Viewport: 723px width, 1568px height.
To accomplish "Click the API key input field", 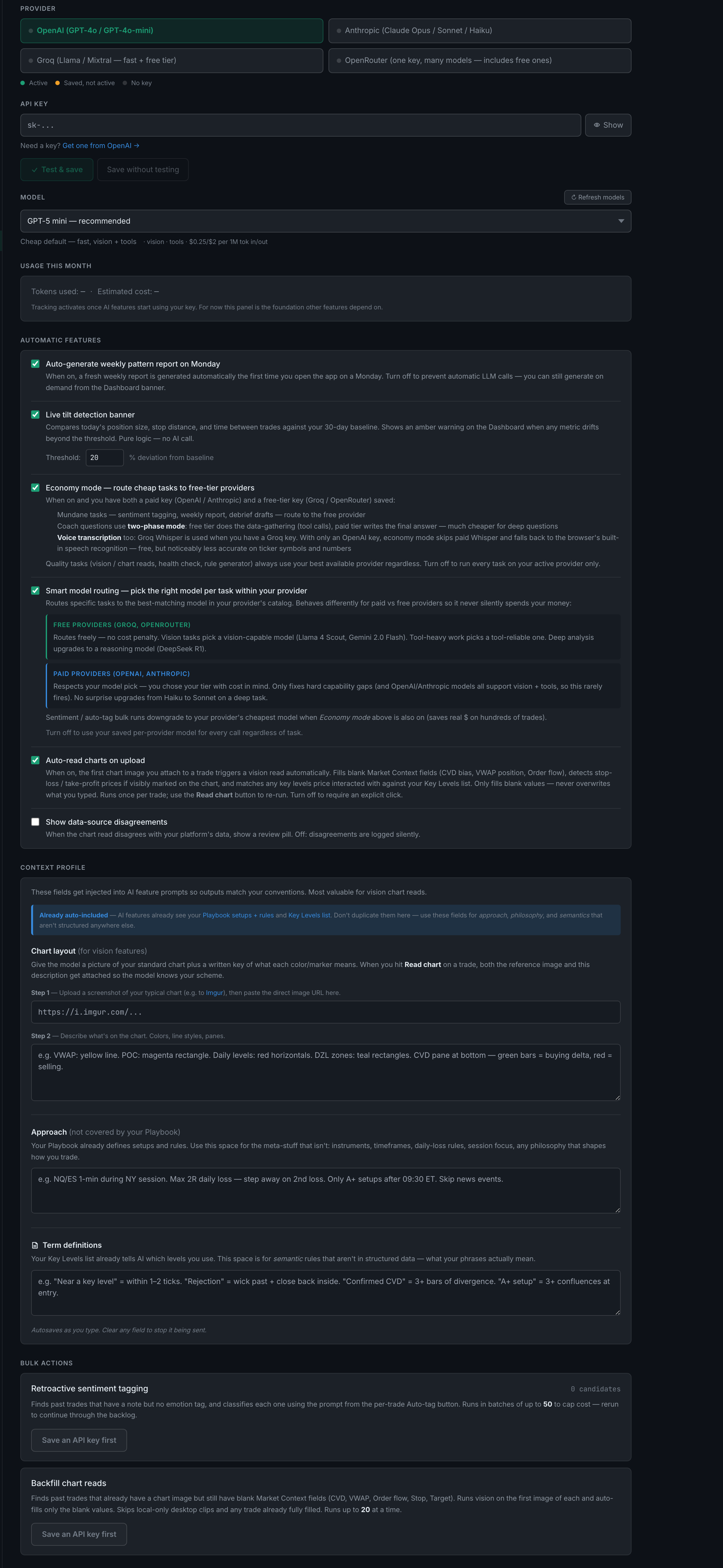I will click(301, 125).
